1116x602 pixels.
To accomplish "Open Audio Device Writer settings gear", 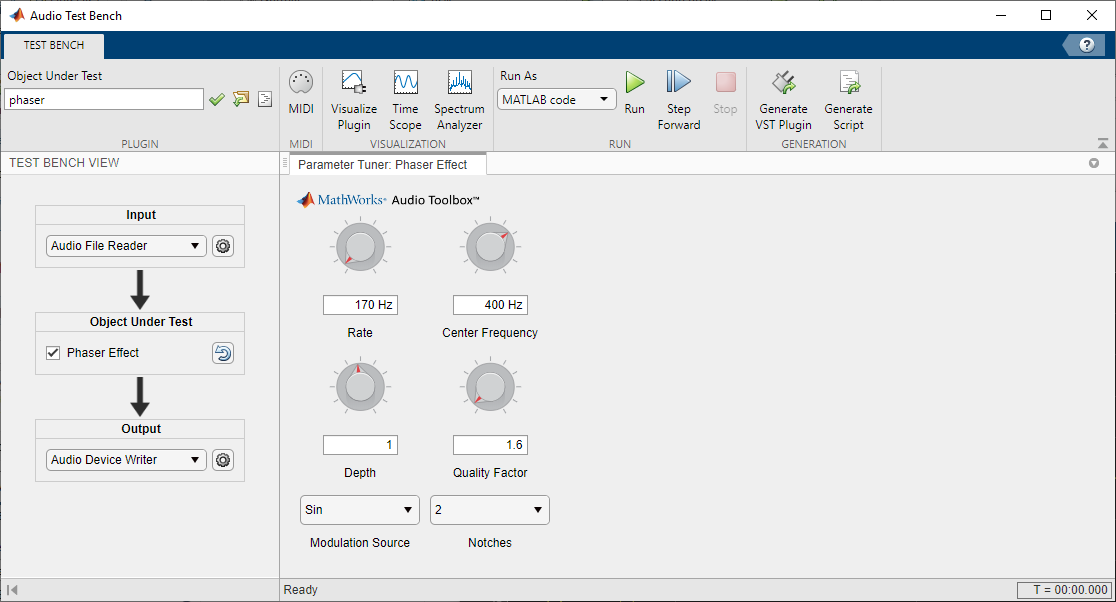I will [223, 460].
